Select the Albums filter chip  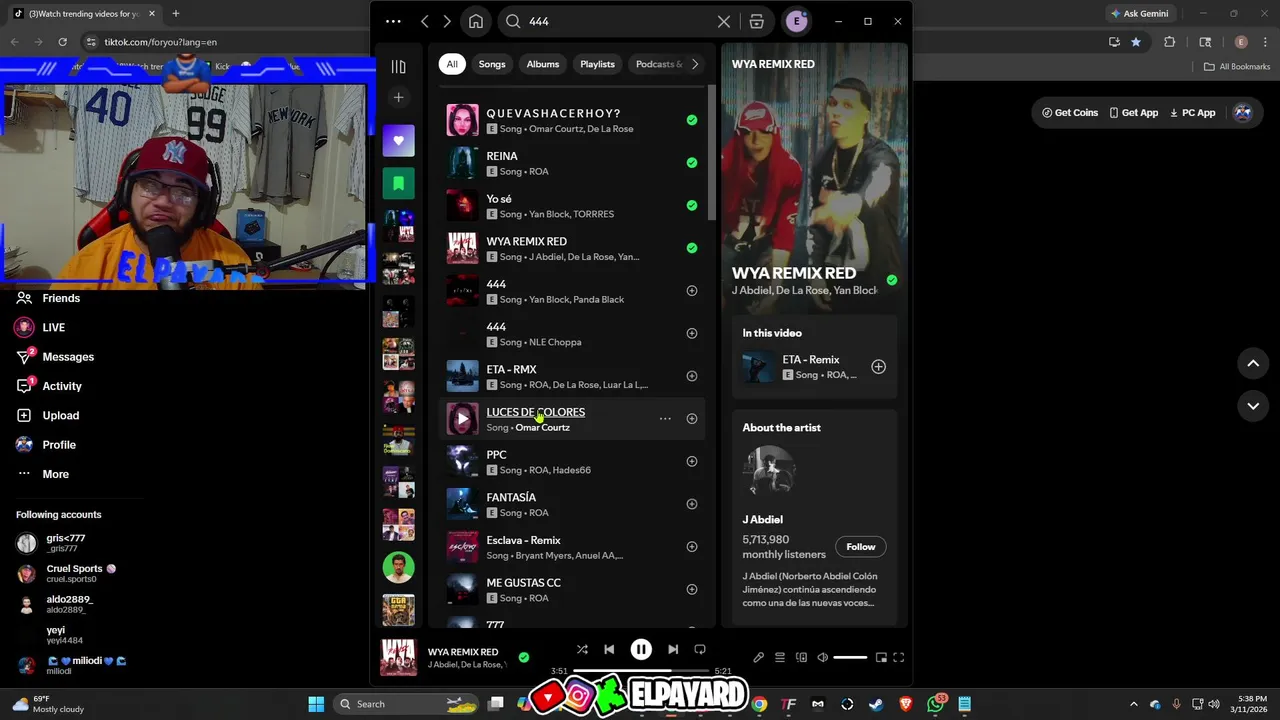click(x=543, y=64)
